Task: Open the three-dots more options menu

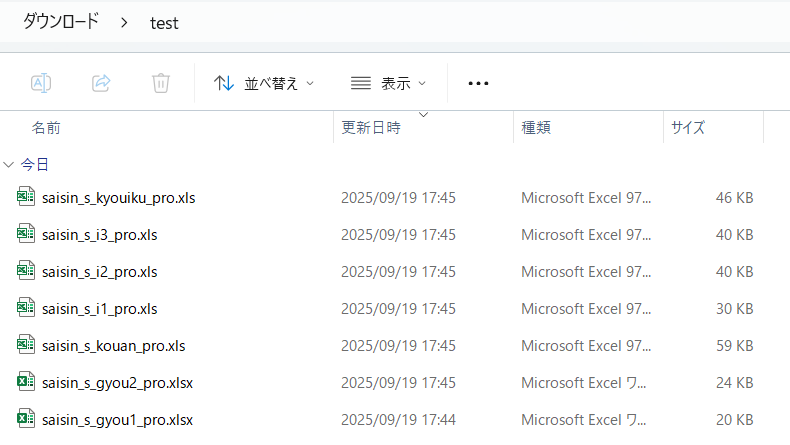Action: click(478, 83)
